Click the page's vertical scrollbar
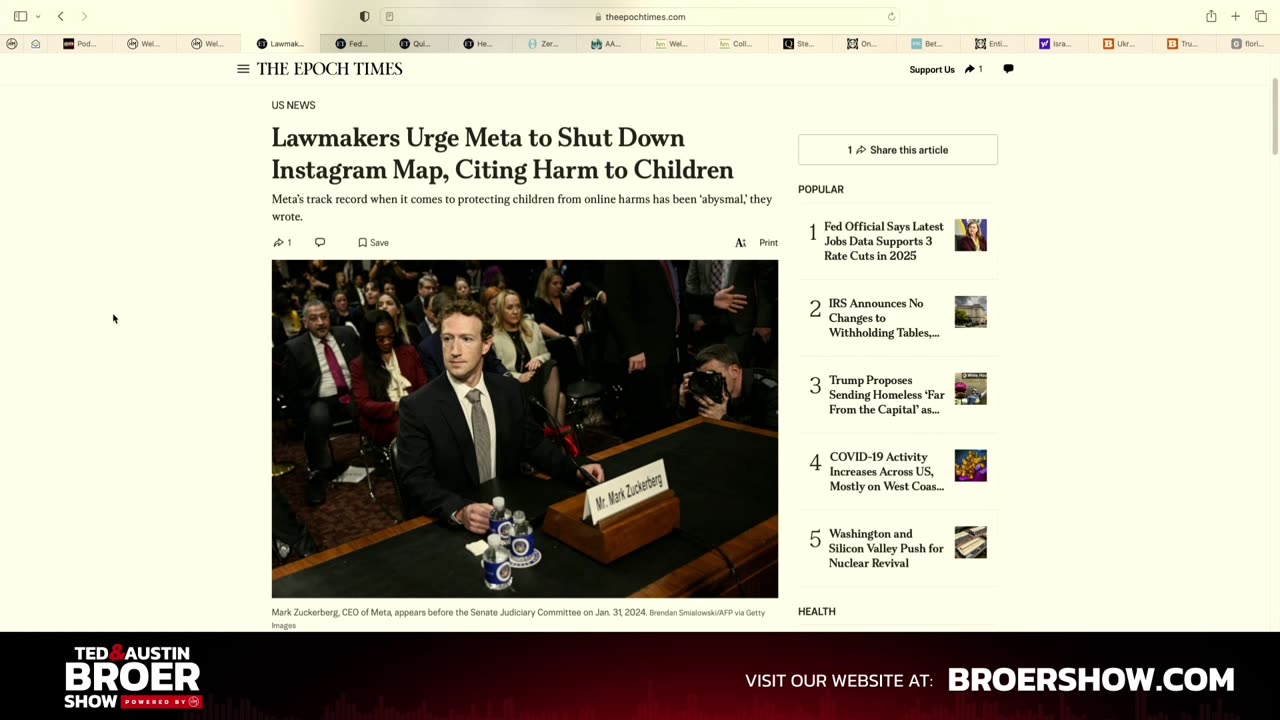The height and width of the screenshot is (720, 1280). (x=1274, y=115)
